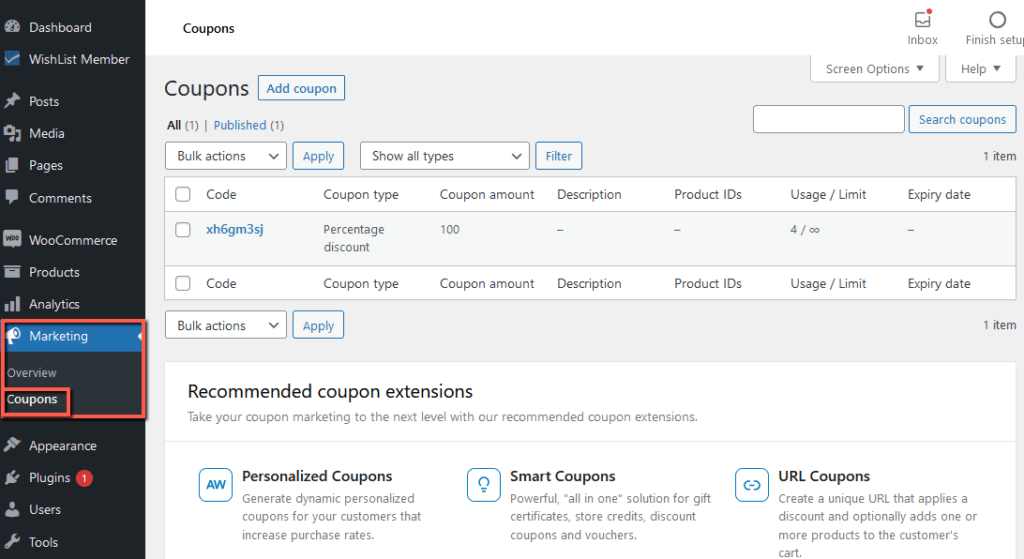This screenshot has height=559, width=1024.
Task: Open the Smart Coupons extension title
Action: (562, 476)
